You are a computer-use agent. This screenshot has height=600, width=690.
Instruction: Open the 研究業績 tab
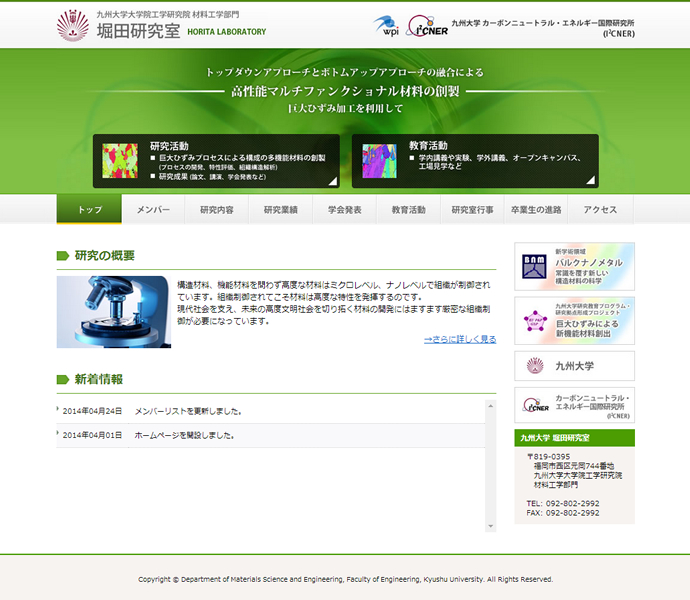[281, 210]
